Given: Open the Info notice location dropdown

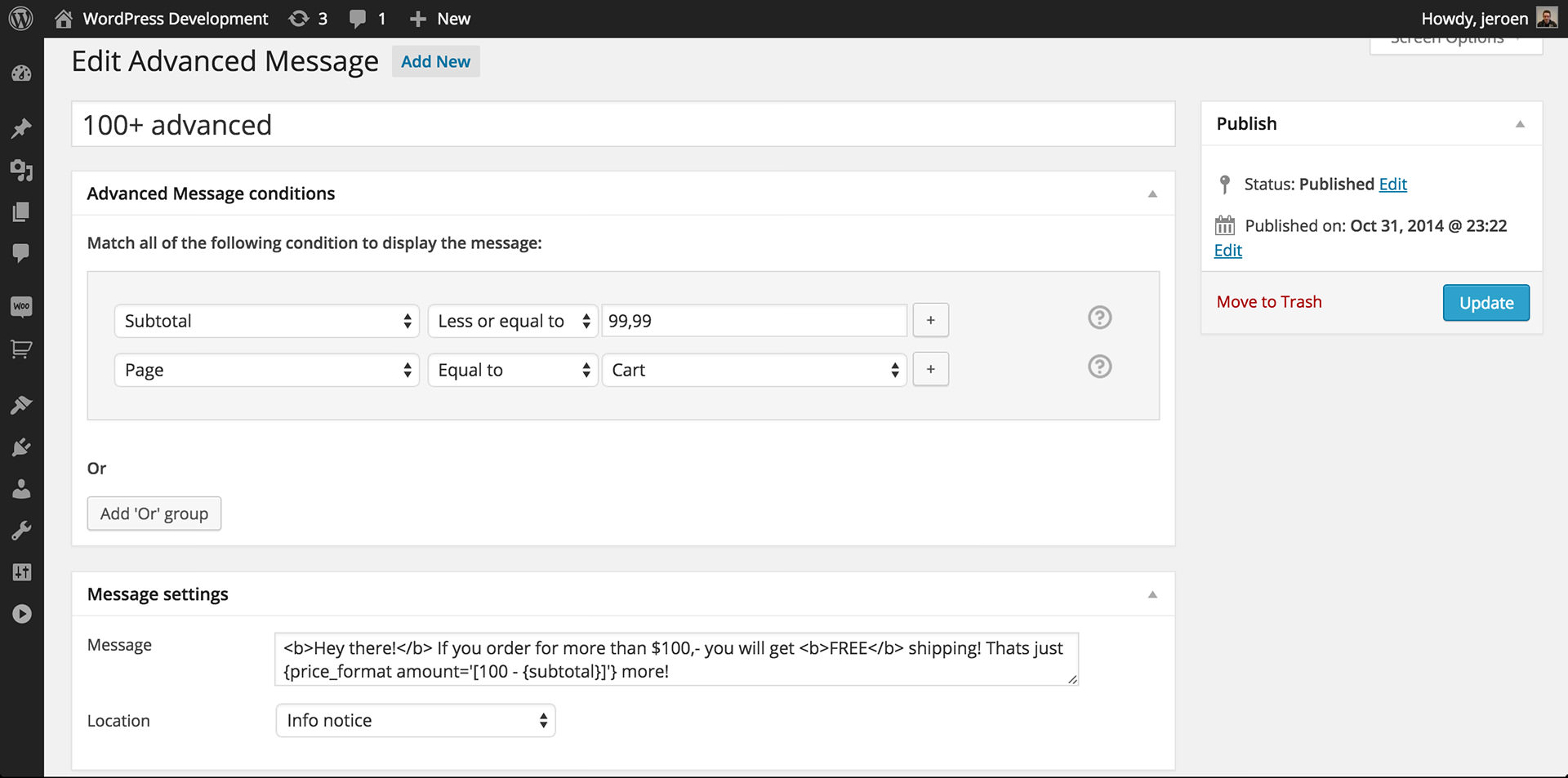Looking at the screenshot, I should click(415, 720).
